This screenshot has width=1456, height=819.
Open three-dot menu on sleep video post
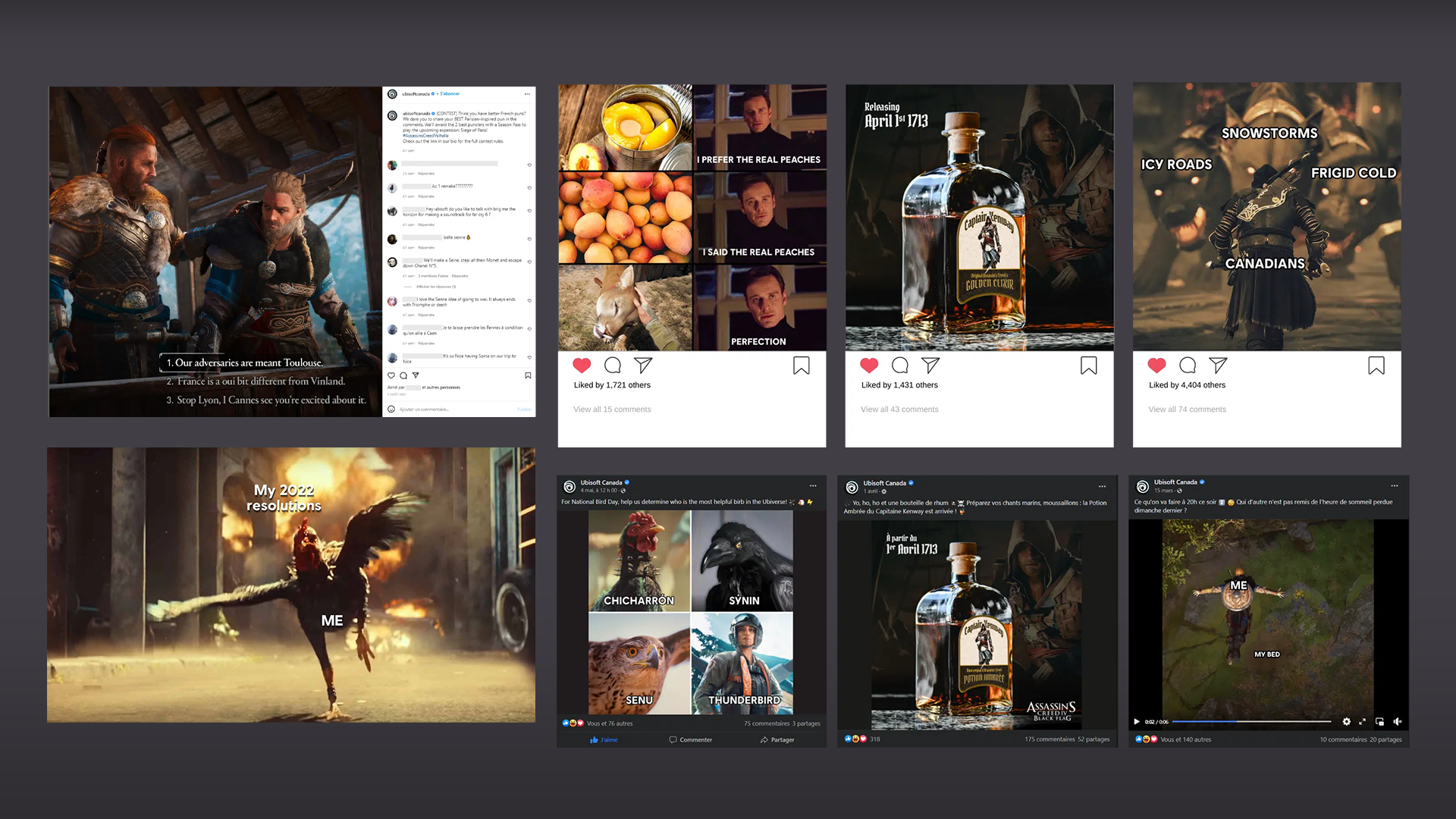coord(1394,486)
